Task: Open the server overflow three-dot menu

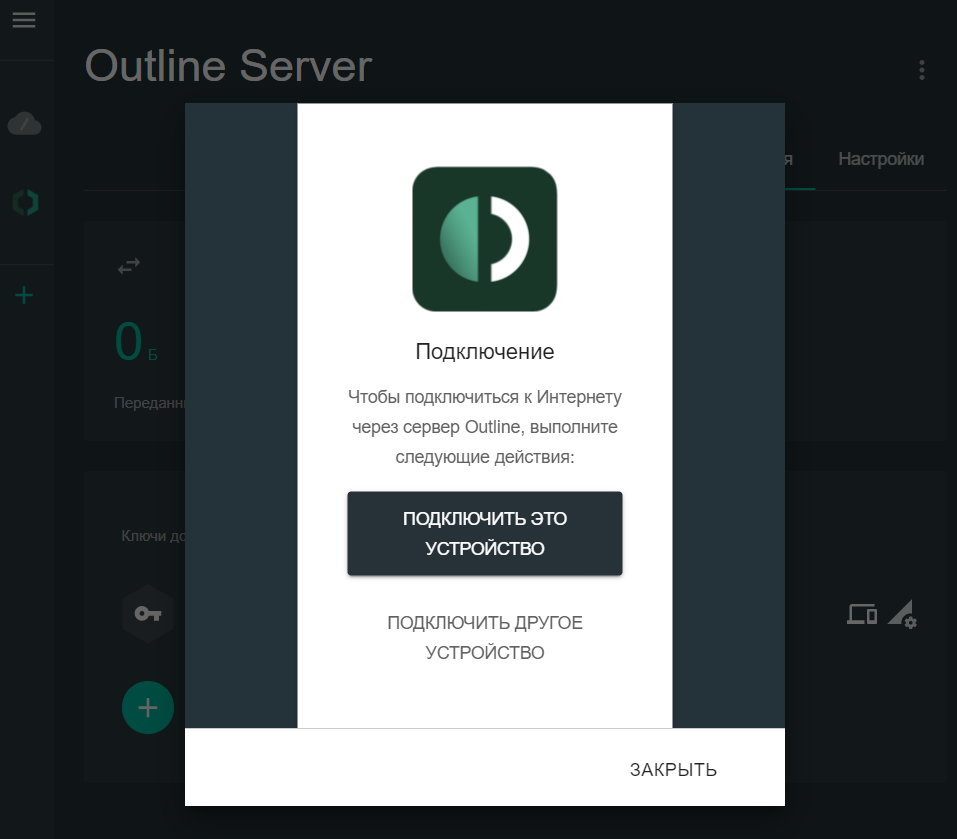Action: [920, 69]
